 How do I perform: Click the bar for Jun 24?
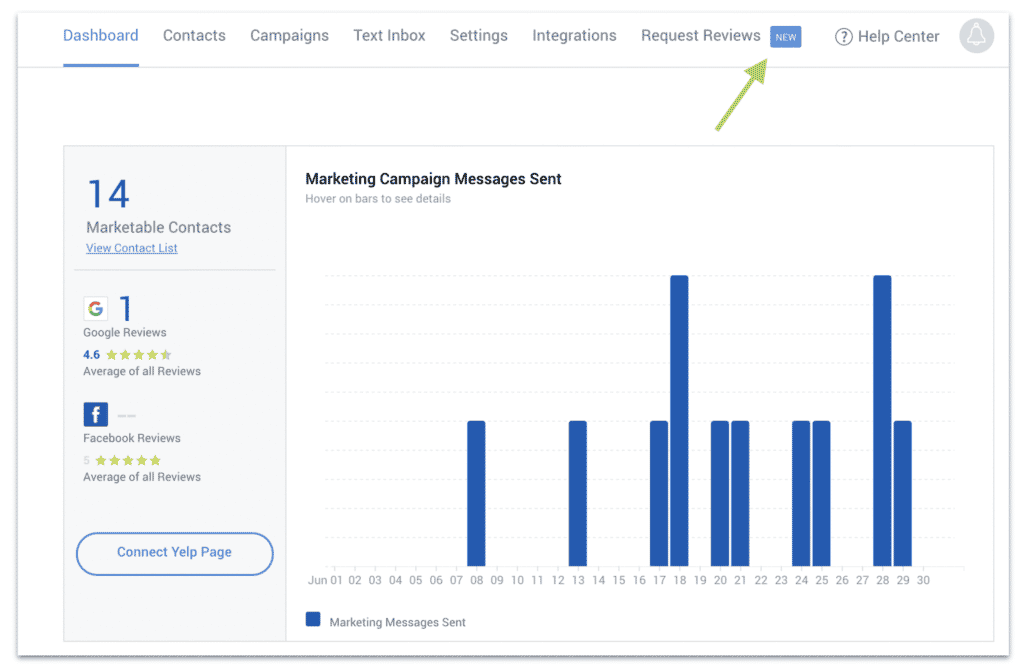(801, 493)
